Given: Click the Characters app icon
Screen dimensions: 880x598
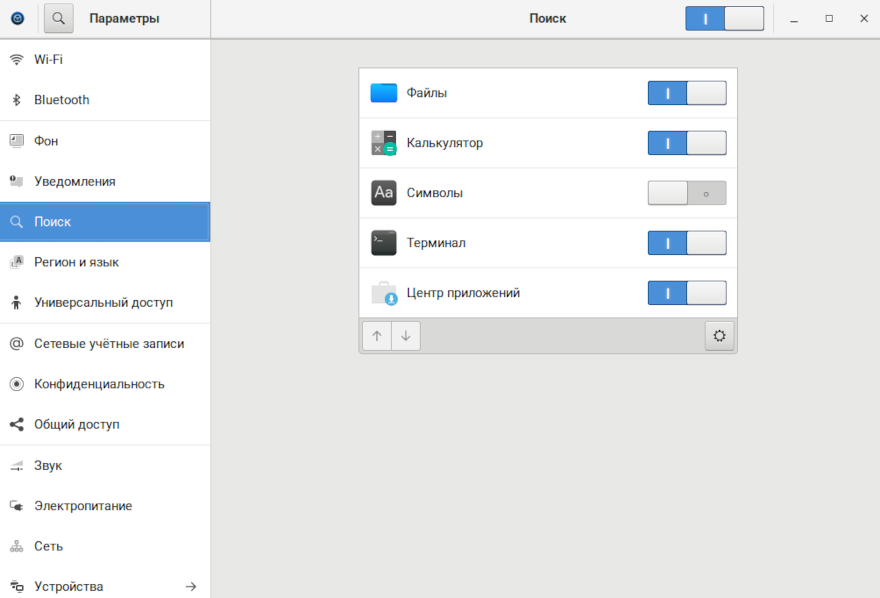Looking at the screenshot, I should pos(384,193).
